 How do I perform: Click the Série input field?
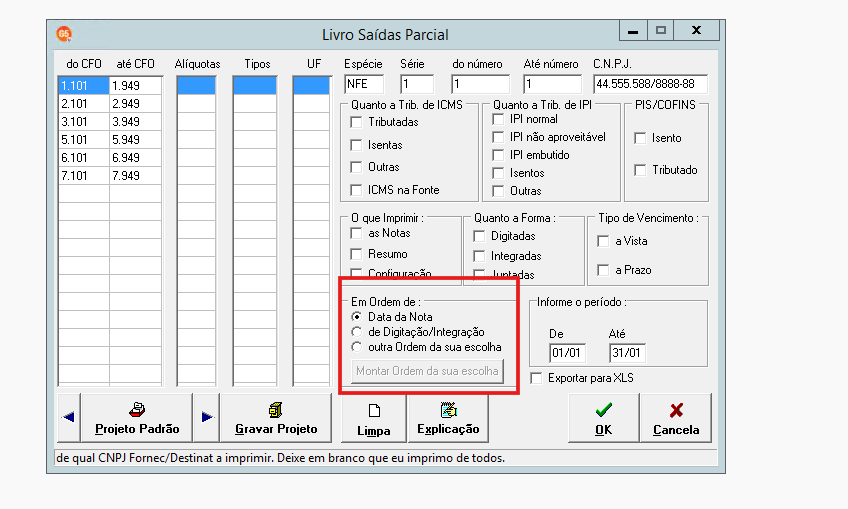[417, 84]
